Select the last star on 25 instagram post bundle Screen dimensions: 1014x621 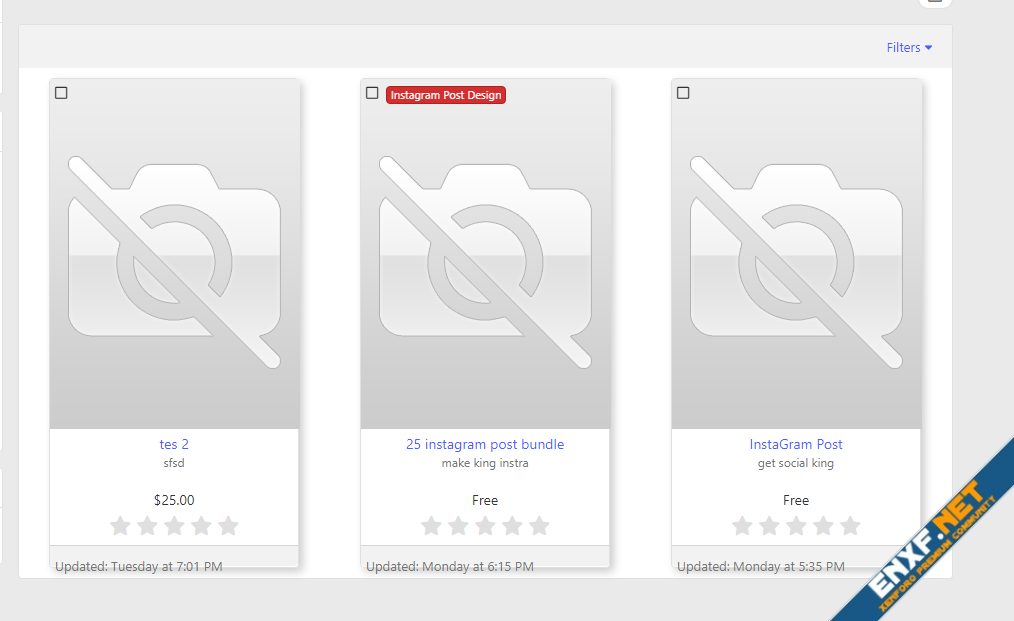click(539, 525)
